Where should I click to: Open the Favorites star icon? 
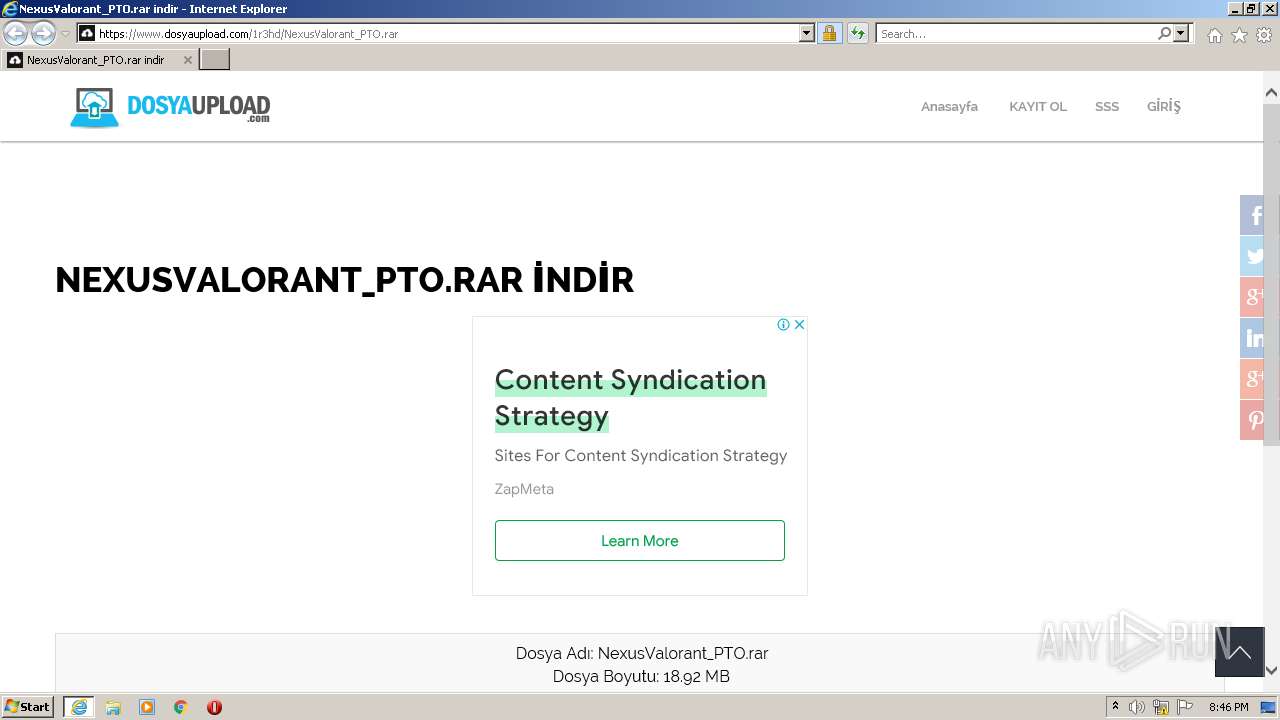[1239, 35]
